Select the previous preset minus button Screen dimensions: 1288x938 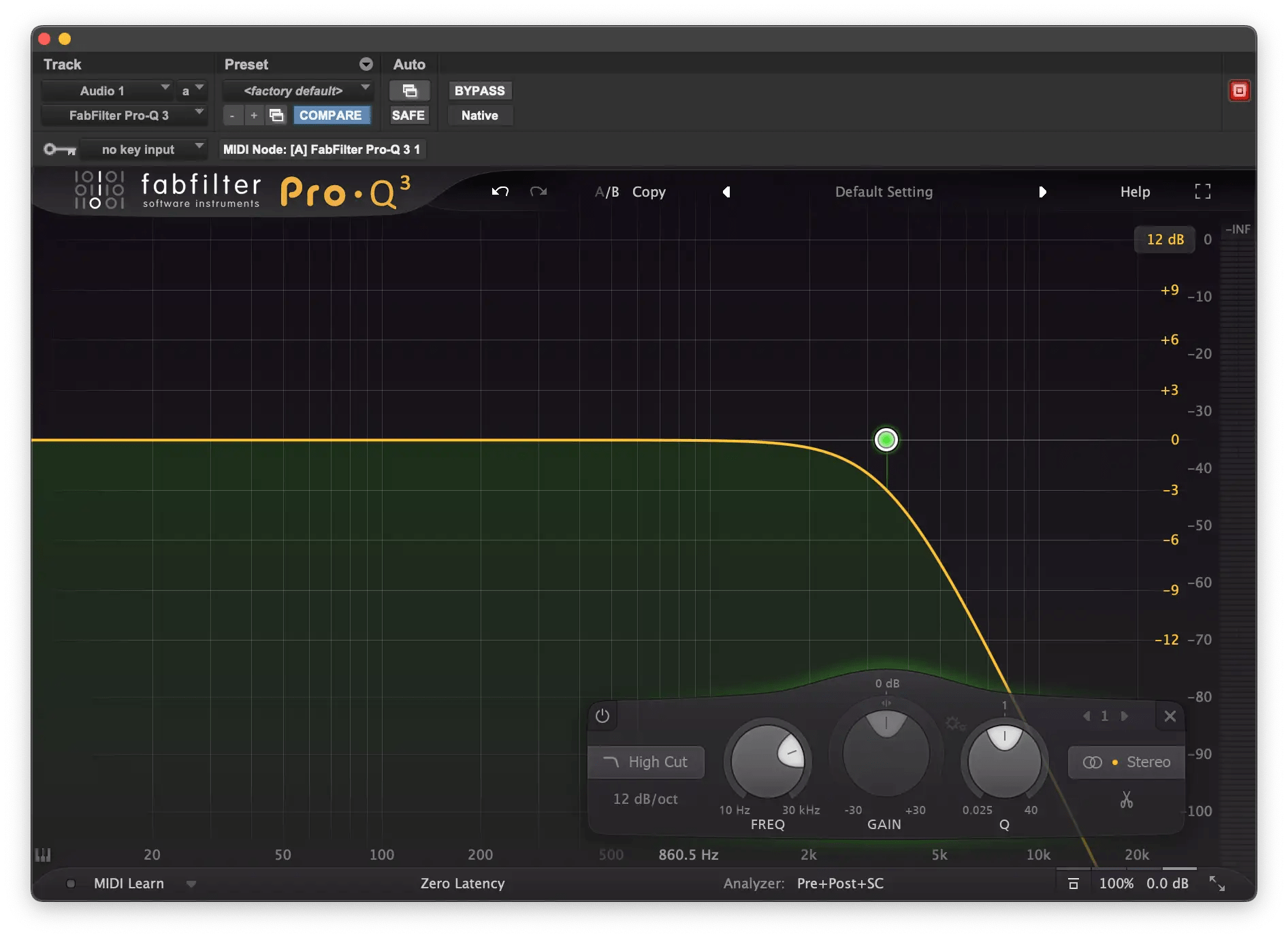[x=232, y=115]
